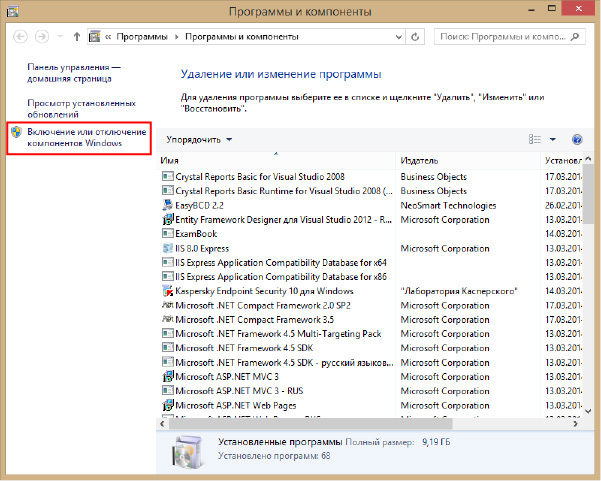
Task: Click the installed programs disc icon
Action: click(x=187, y=453)
